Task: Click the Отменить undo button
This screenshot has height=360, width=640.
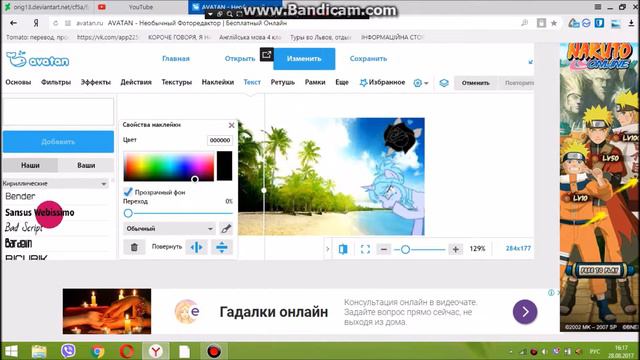Action: [x=476, y=83]
